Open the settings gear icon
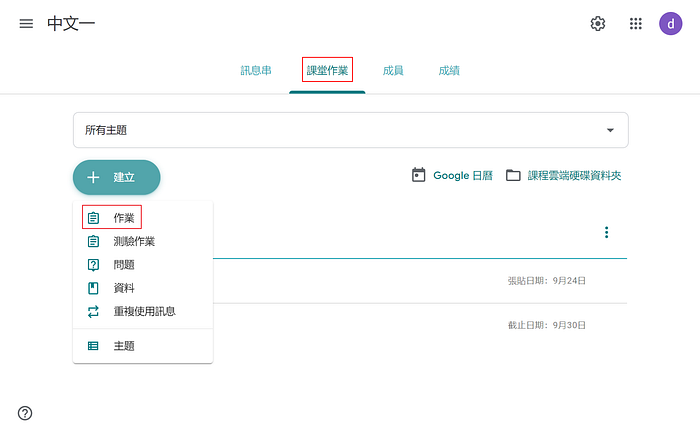Image resolution: width=700 pixels, height=438 pixels. tap(598, 24)
